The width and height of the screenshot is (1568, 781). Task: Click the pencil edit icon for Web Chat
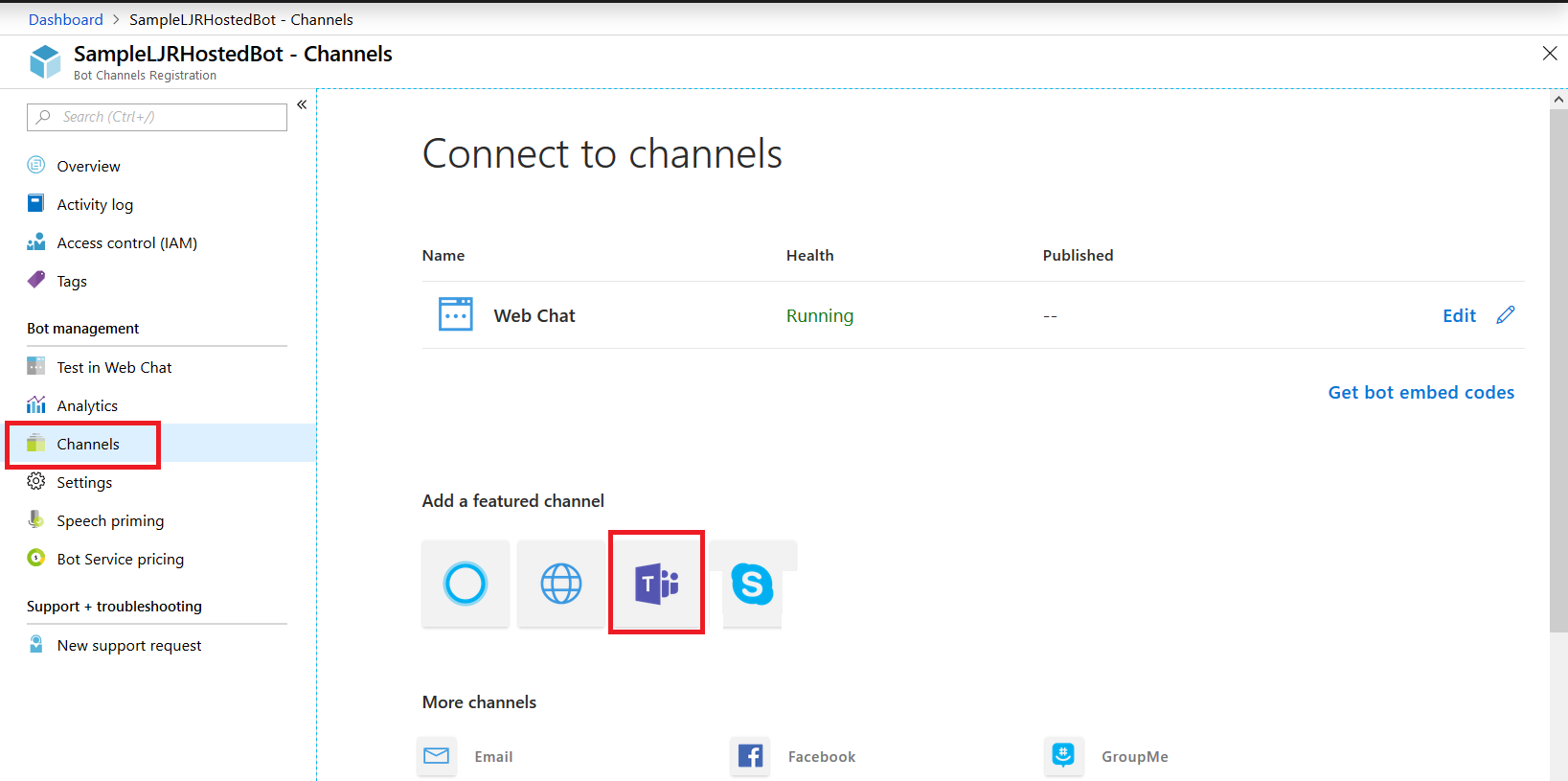1506,314
